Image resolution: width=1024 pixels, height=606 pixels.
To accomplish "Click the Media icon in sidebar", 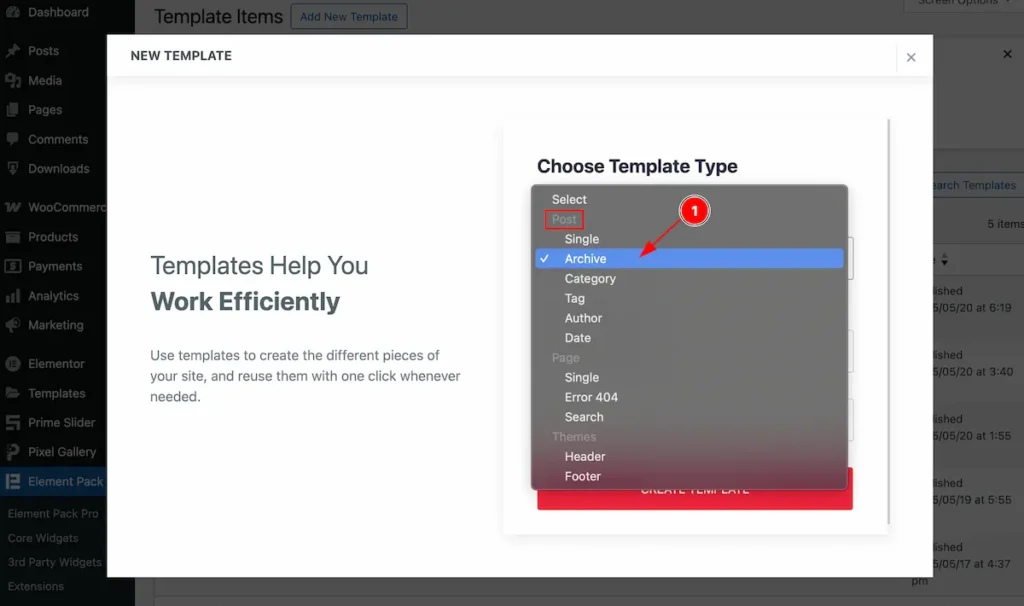I will (13, 81).
